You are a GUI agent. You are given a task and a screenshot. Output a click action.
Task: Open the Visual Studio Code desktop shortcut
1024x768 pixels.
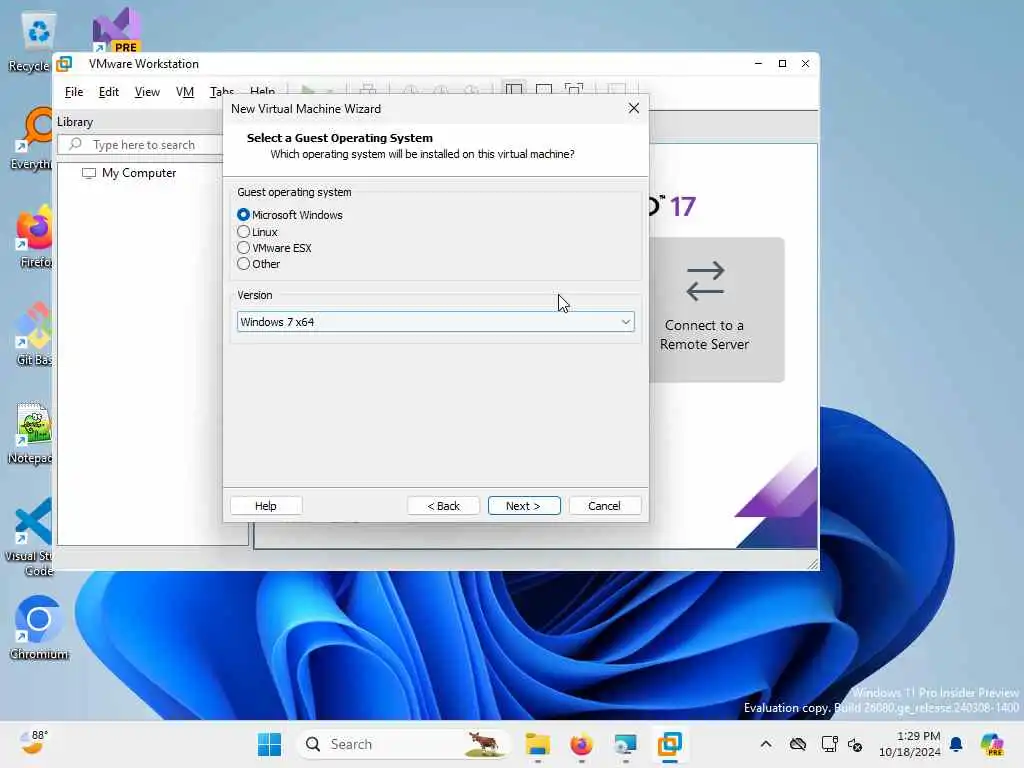[x=29, y=537]
